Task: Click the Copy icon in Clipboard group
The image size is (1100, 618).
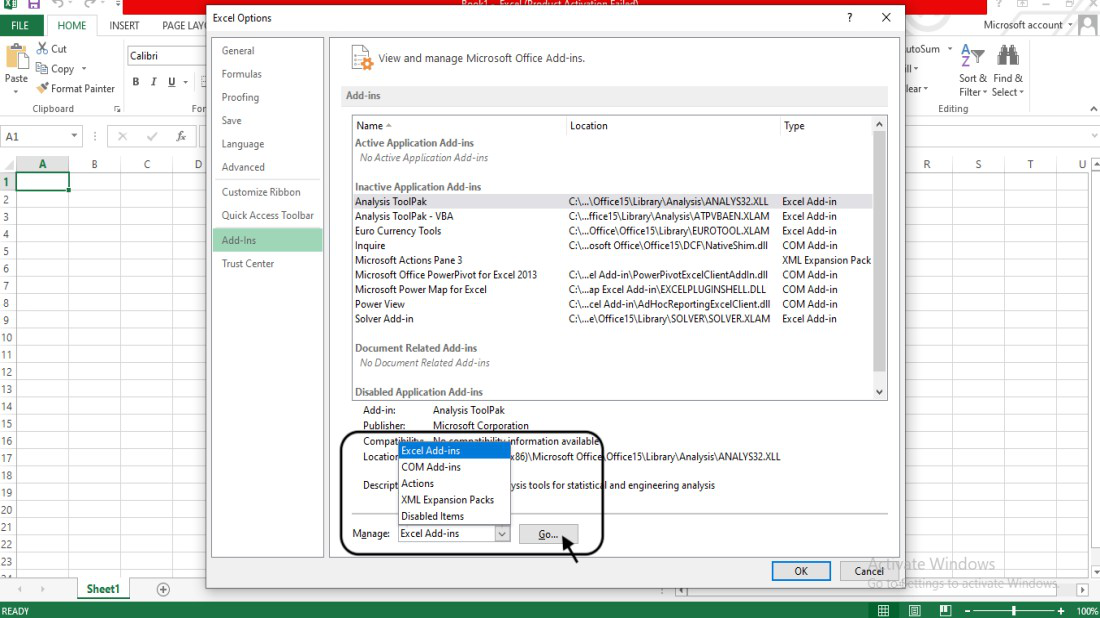Action: pyautogui.click(x=42, y=68)
